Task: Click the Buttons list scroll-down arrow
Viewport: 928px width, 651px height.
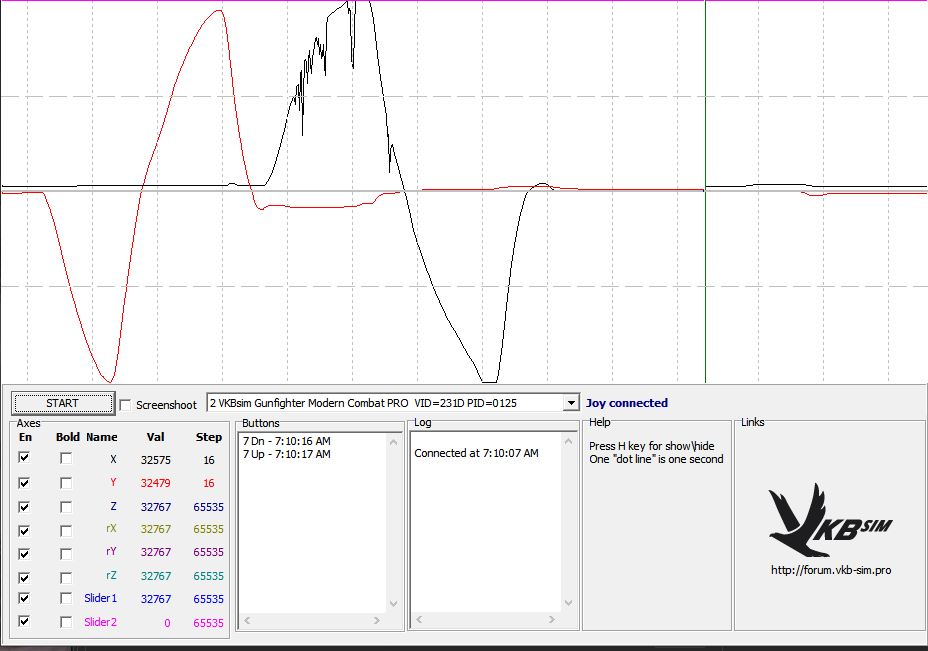Action: pos(392,604)
